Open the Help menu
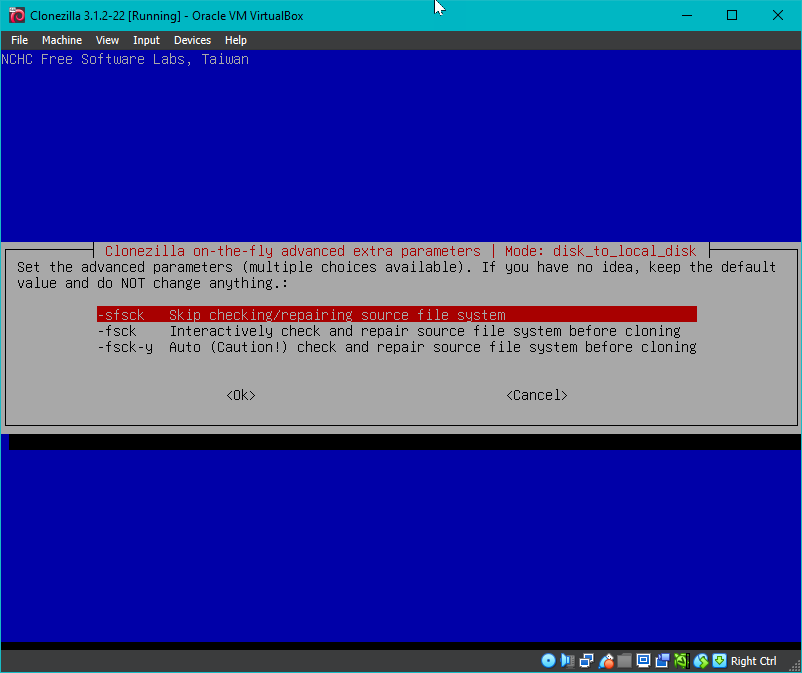Image resolution: width=802 pixels, height=673 pixels. [236, 40]
